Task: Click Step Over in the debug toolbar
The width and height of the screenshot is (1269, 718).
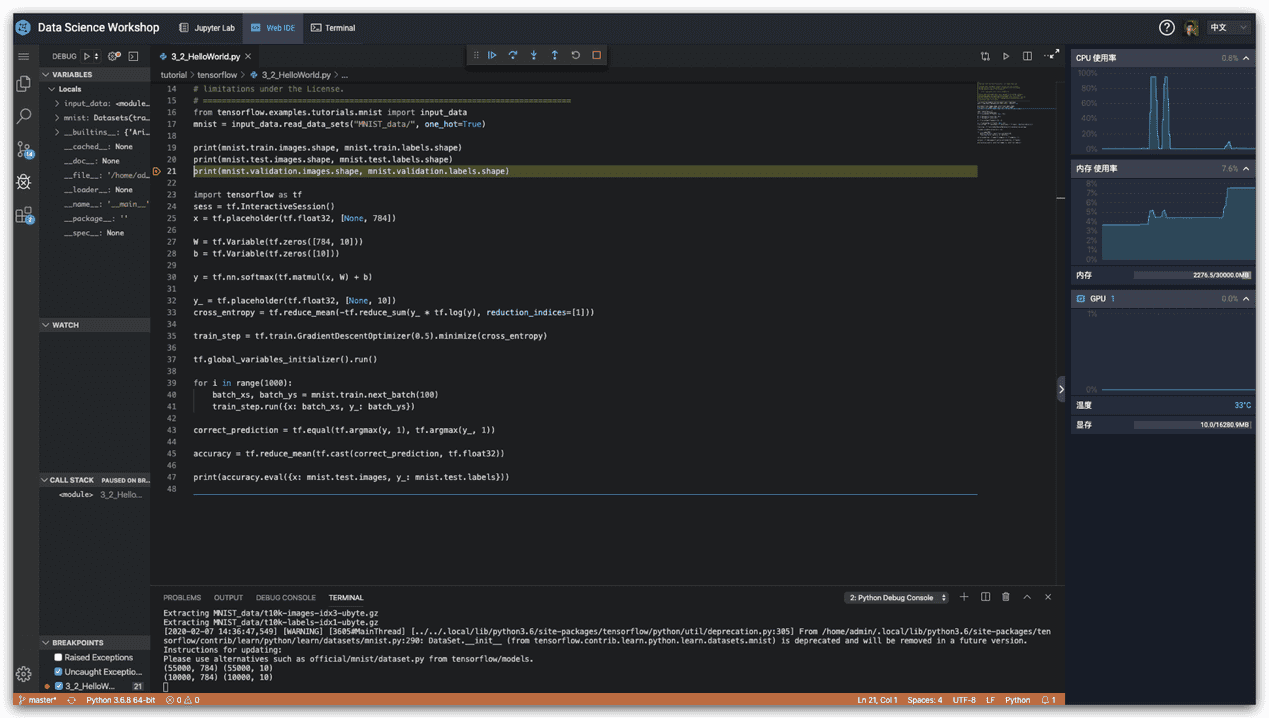Action: [513, 55]
